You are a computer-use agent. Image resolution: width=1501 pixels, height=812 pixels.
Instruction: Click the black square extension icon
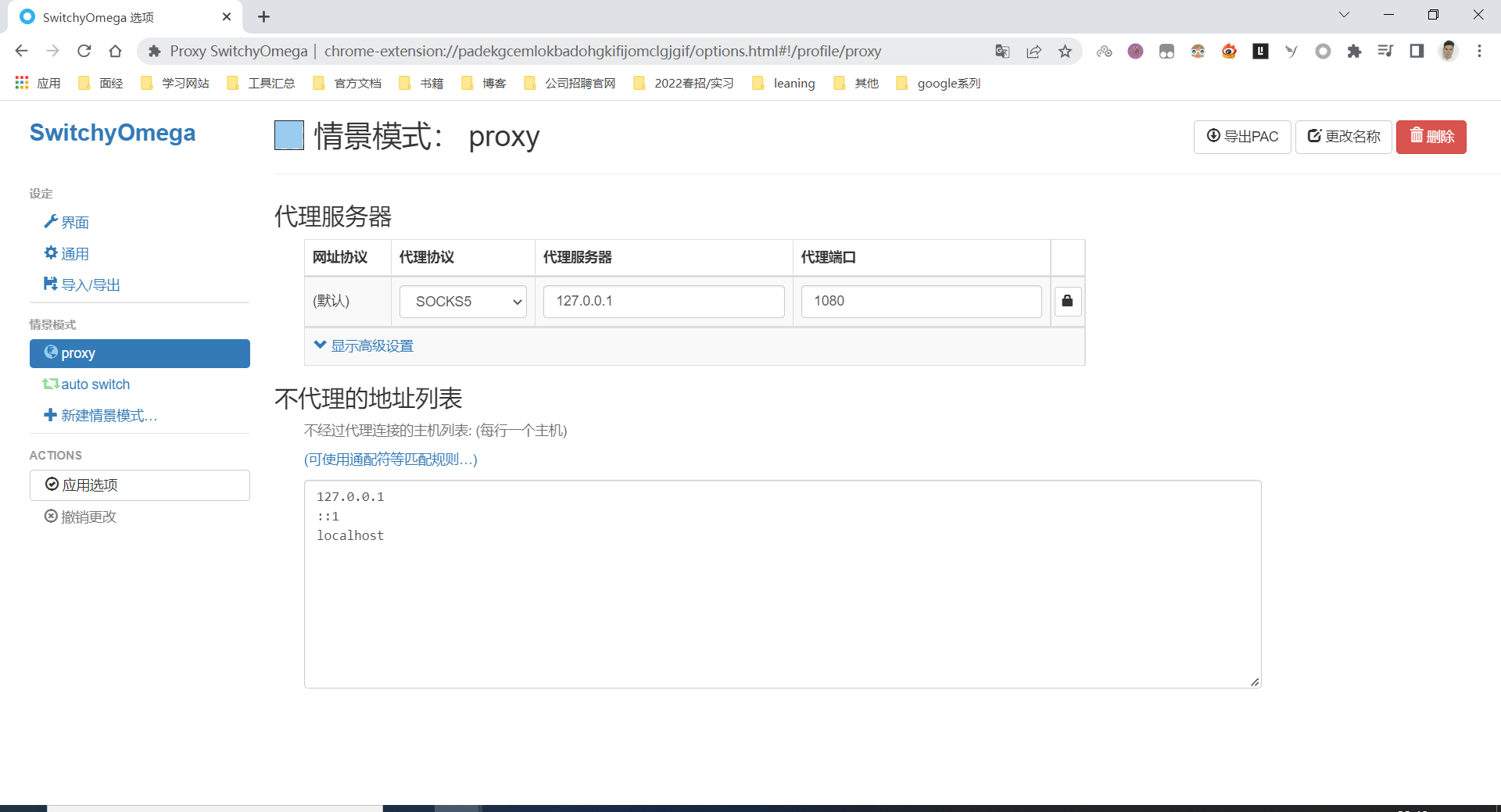1260,52
